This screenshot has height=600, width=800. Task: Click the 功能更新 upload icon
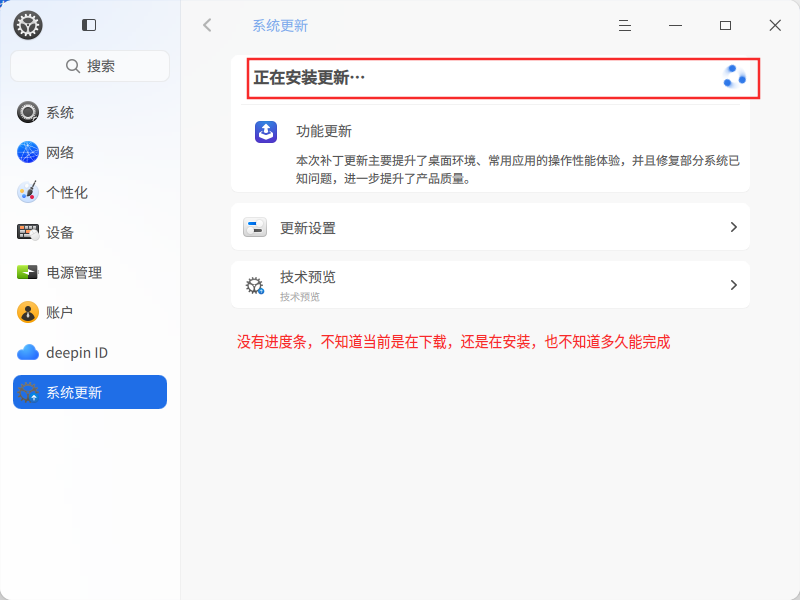click(x=266, y=132)
